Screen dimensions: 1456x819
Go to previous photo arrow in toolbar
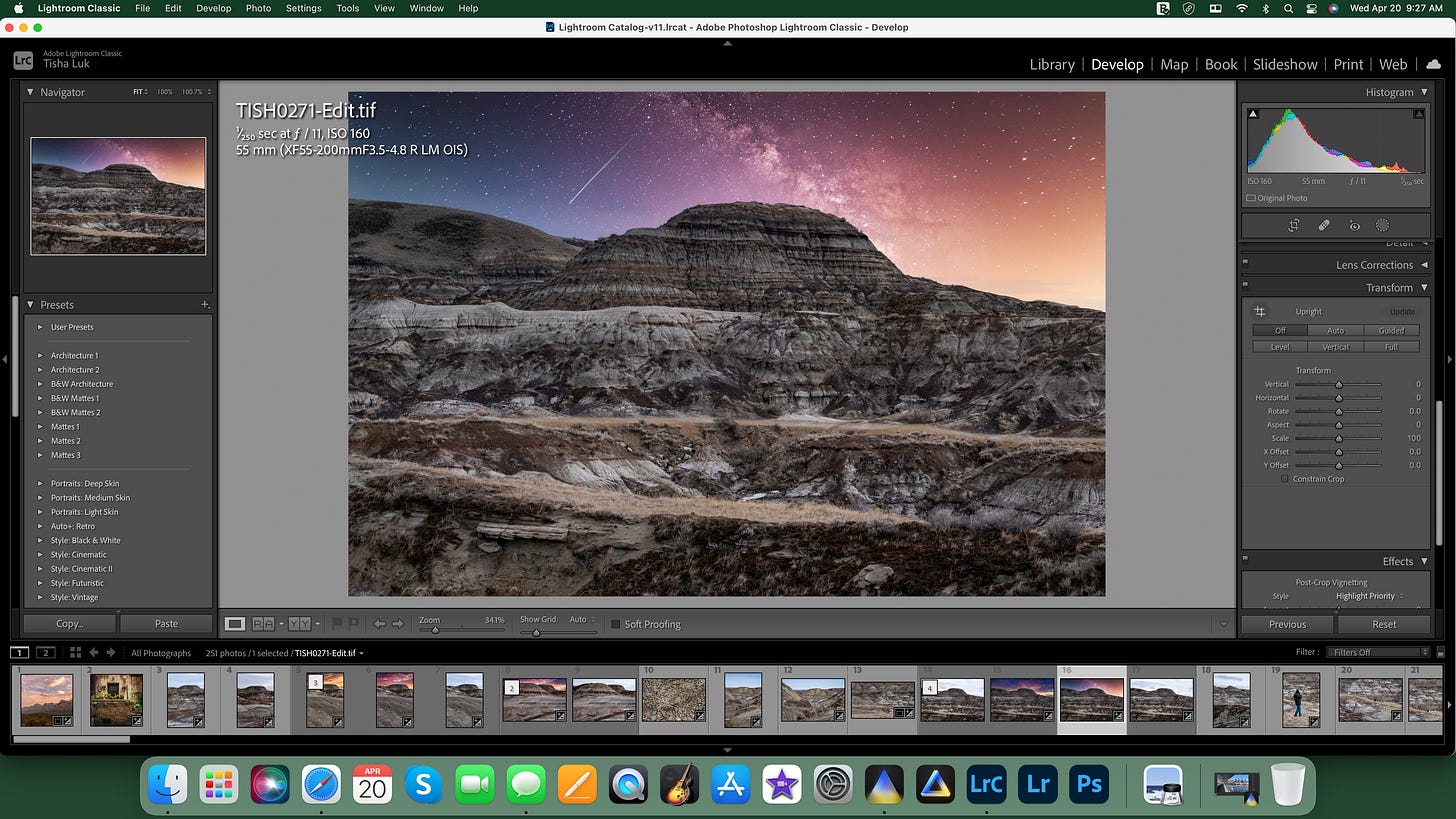pyautogui.click(x=379, y=624)
